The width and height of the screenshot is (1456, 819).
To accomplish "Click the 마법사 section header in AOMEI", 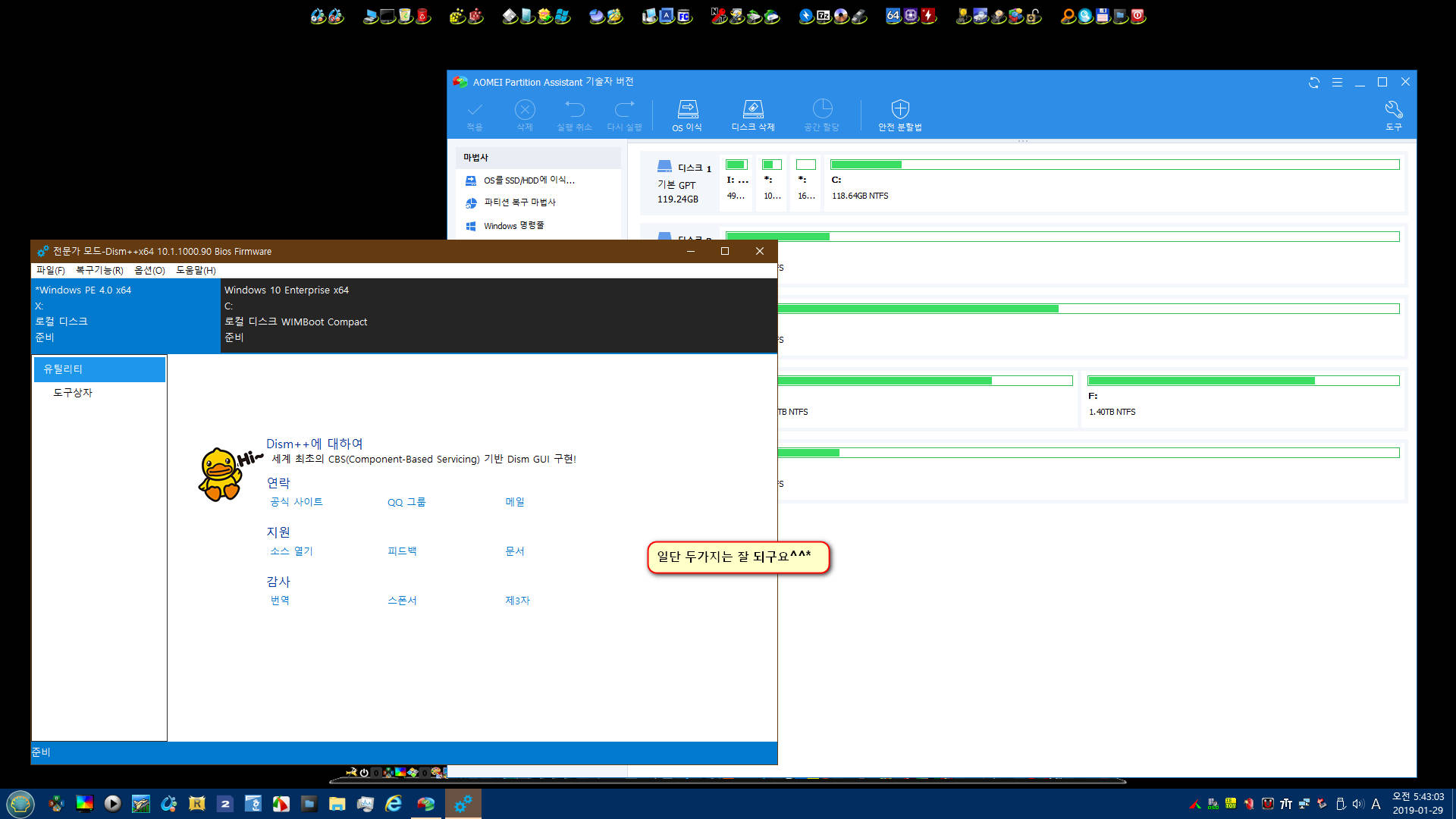I will click(538, 158).
